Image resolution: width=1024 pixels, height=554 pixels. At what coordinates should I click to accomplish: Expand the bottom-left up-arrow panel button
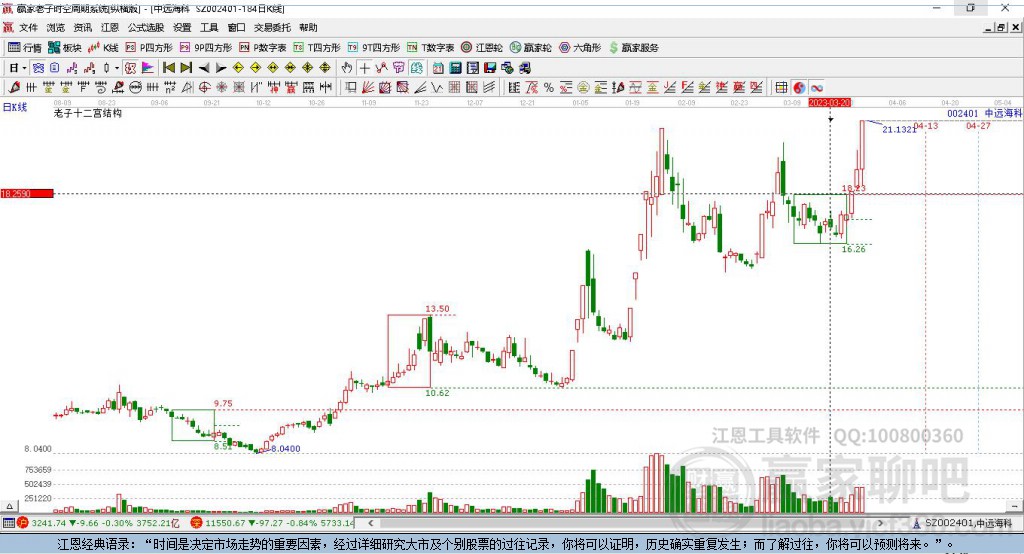(x=9, y=506)
